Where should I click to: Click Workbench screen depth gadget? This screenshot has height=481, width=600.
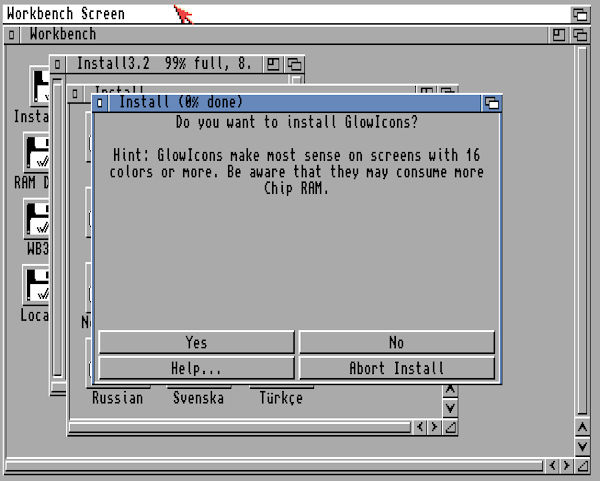580,14
